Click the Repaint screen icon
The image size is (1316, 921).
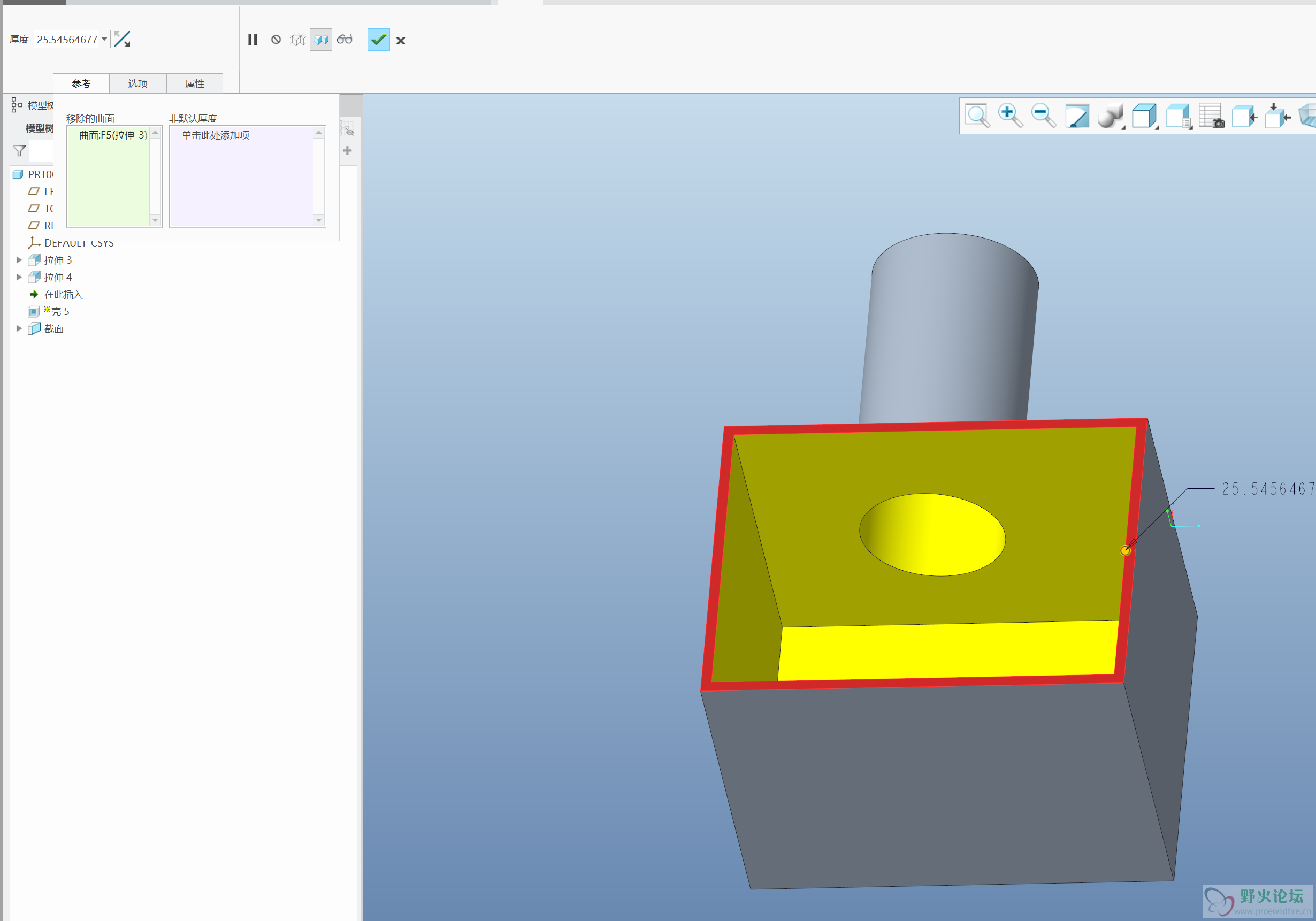pyautogui.click(x=1076, y=116)
